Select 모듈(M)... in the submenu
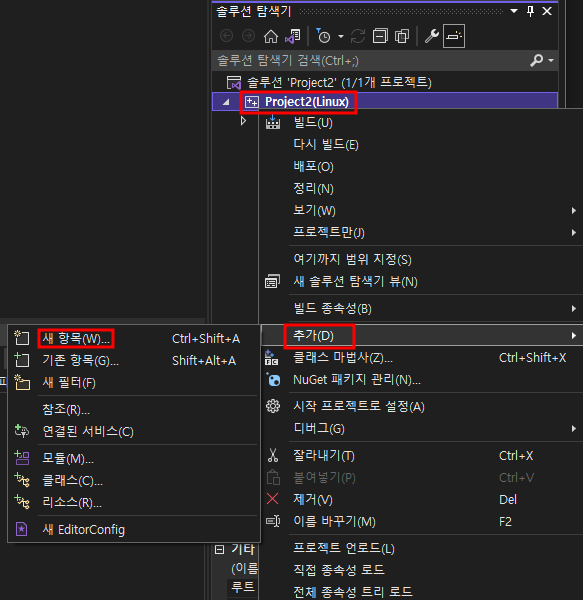 tap(134, 458)
